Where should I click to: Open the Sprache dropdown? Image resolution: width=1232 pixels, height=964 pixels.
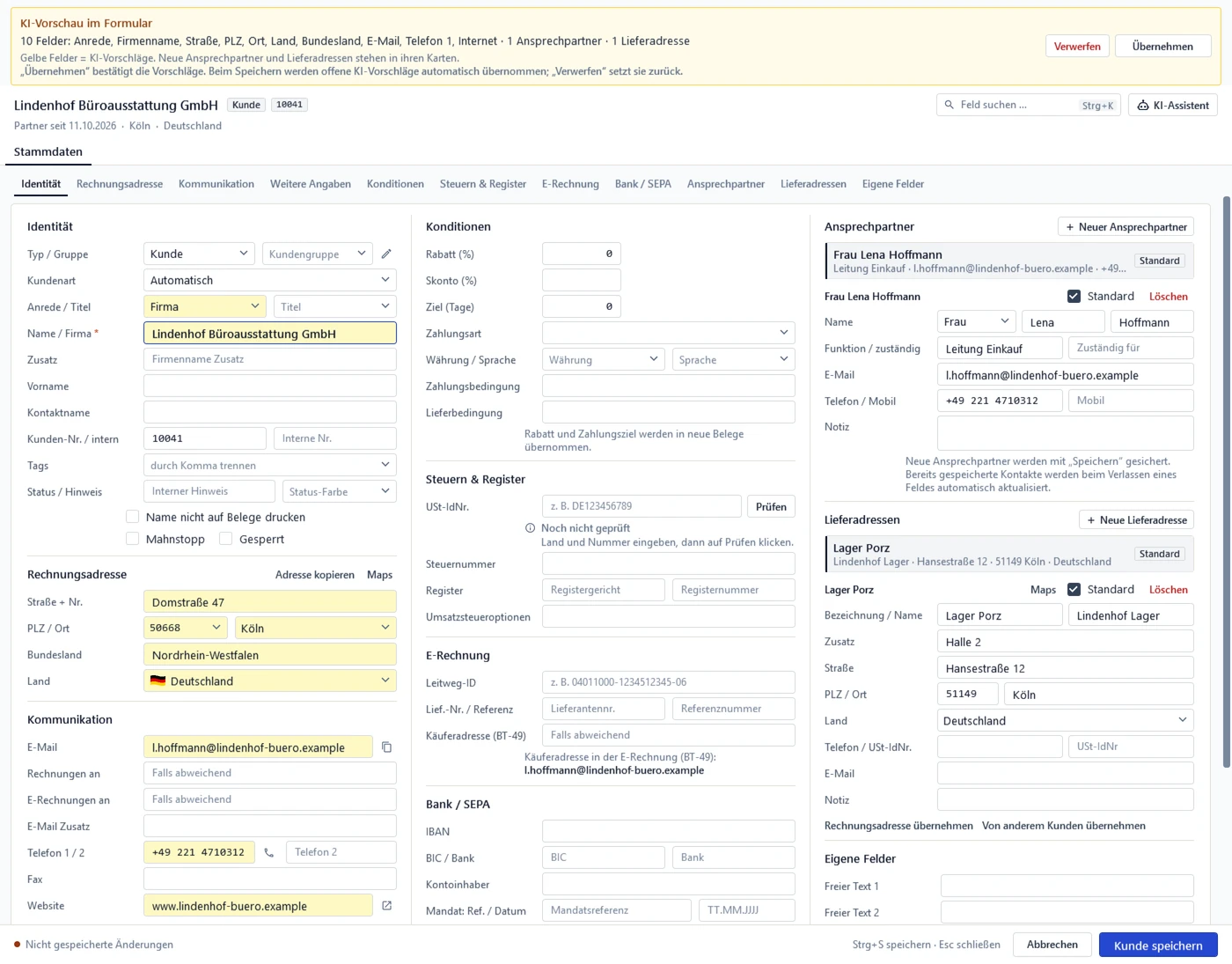[734, 359]
